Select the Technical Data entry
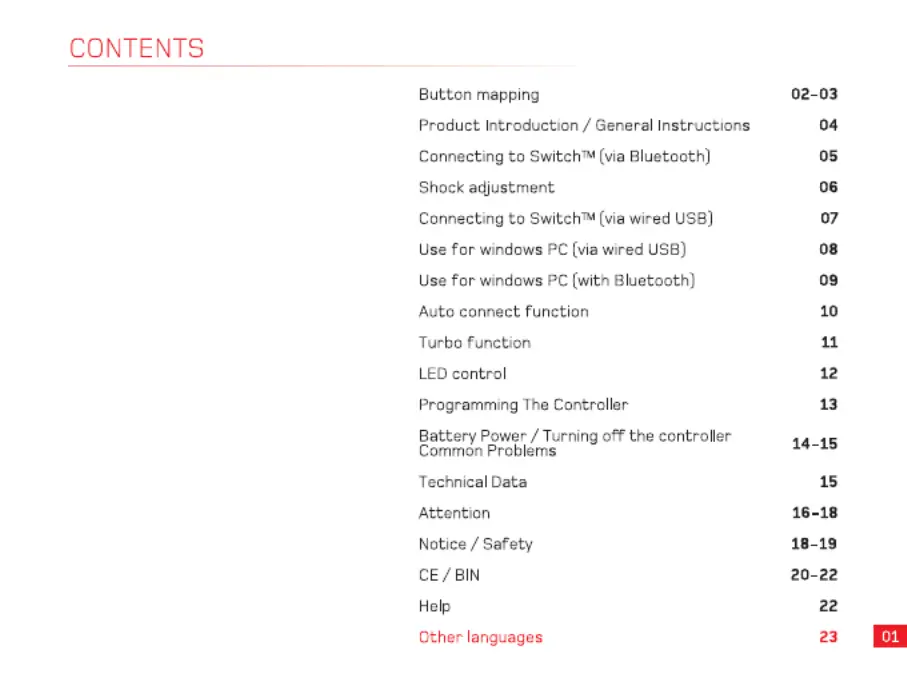Screen dimensions: 907x680 point(473,482)
